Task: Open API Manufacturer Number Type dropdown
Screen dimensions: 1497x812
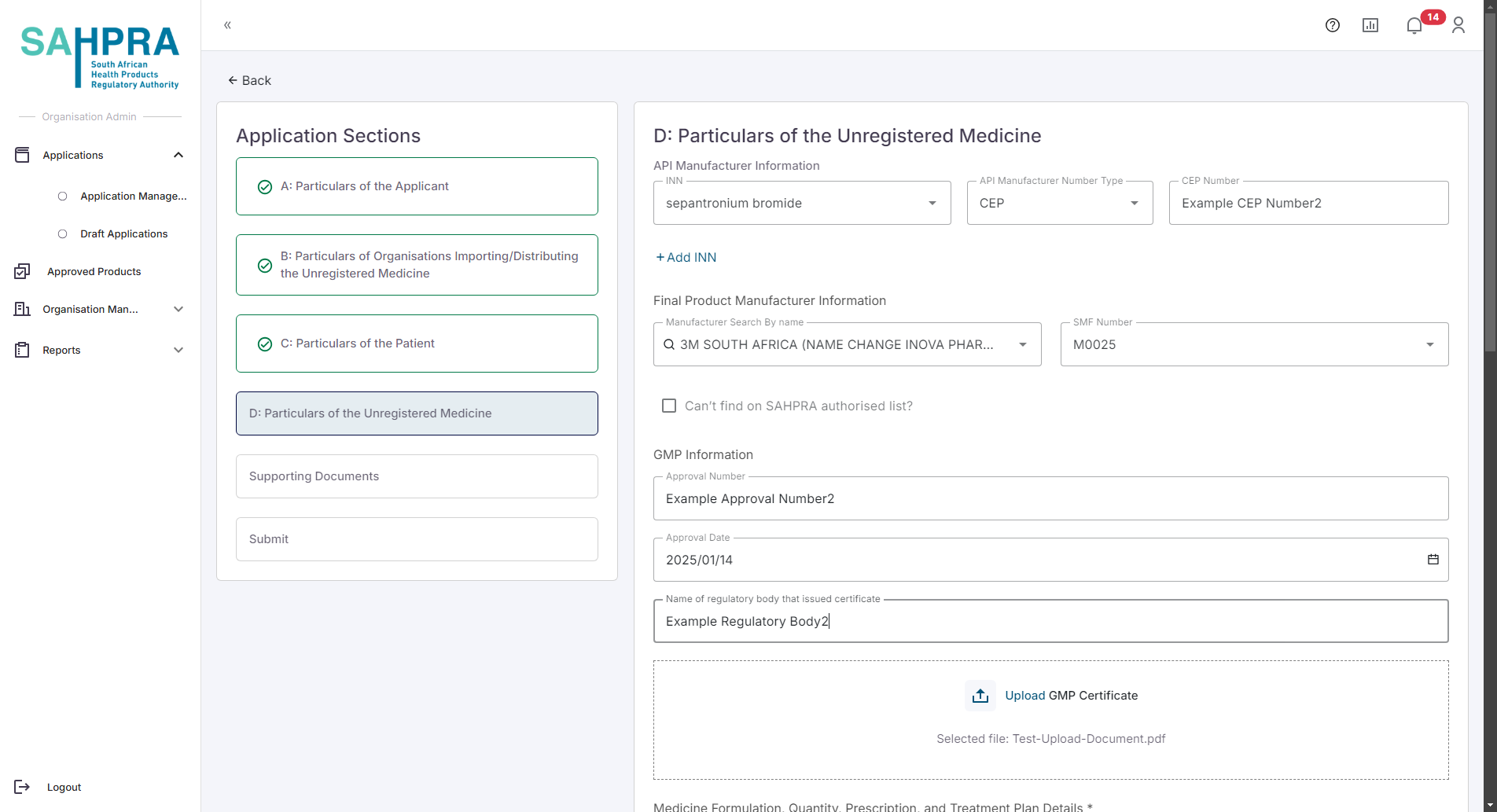Action: coord(1134,203)
